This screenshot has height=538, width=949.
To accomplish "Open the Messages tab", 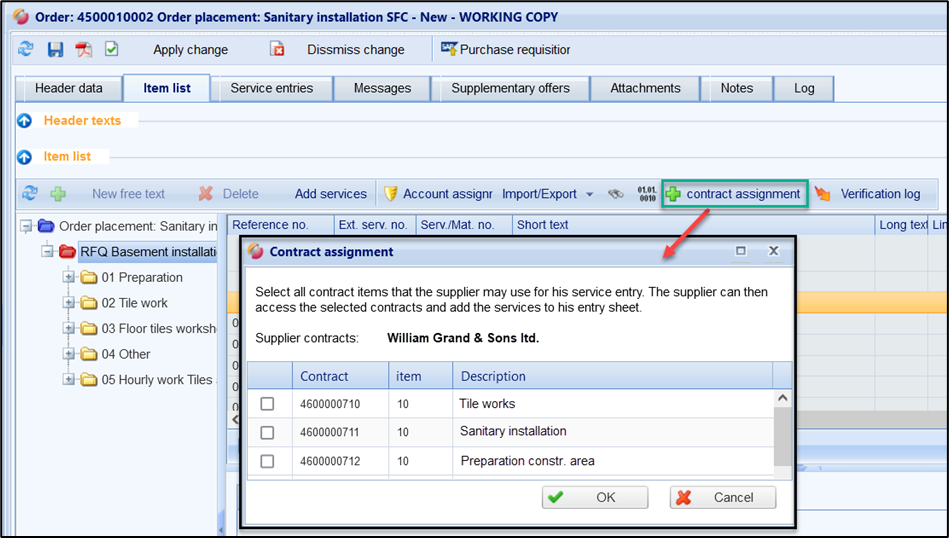I will pos(383,88).
